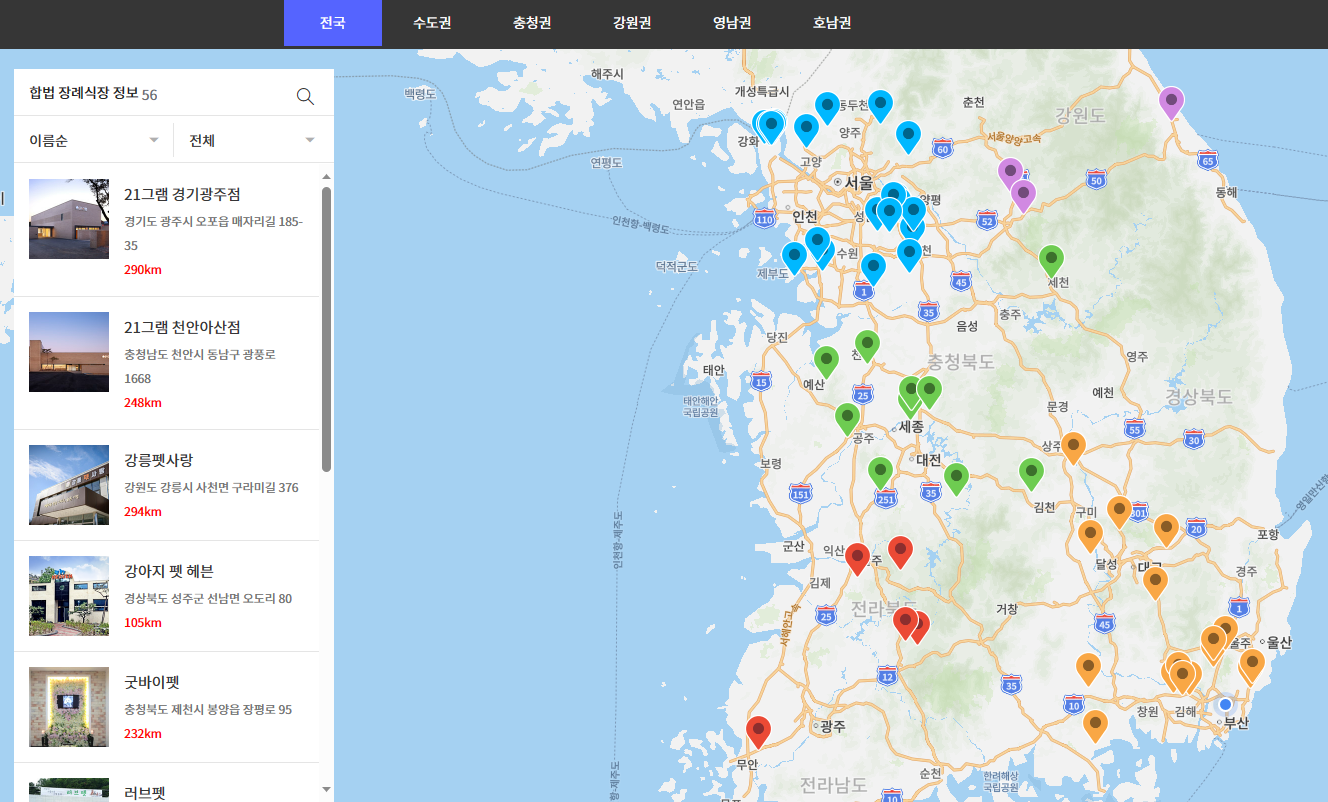Open the 러브펫 listing title
Viewport: 1328px width, 802px height.
(x=144, y=793)
